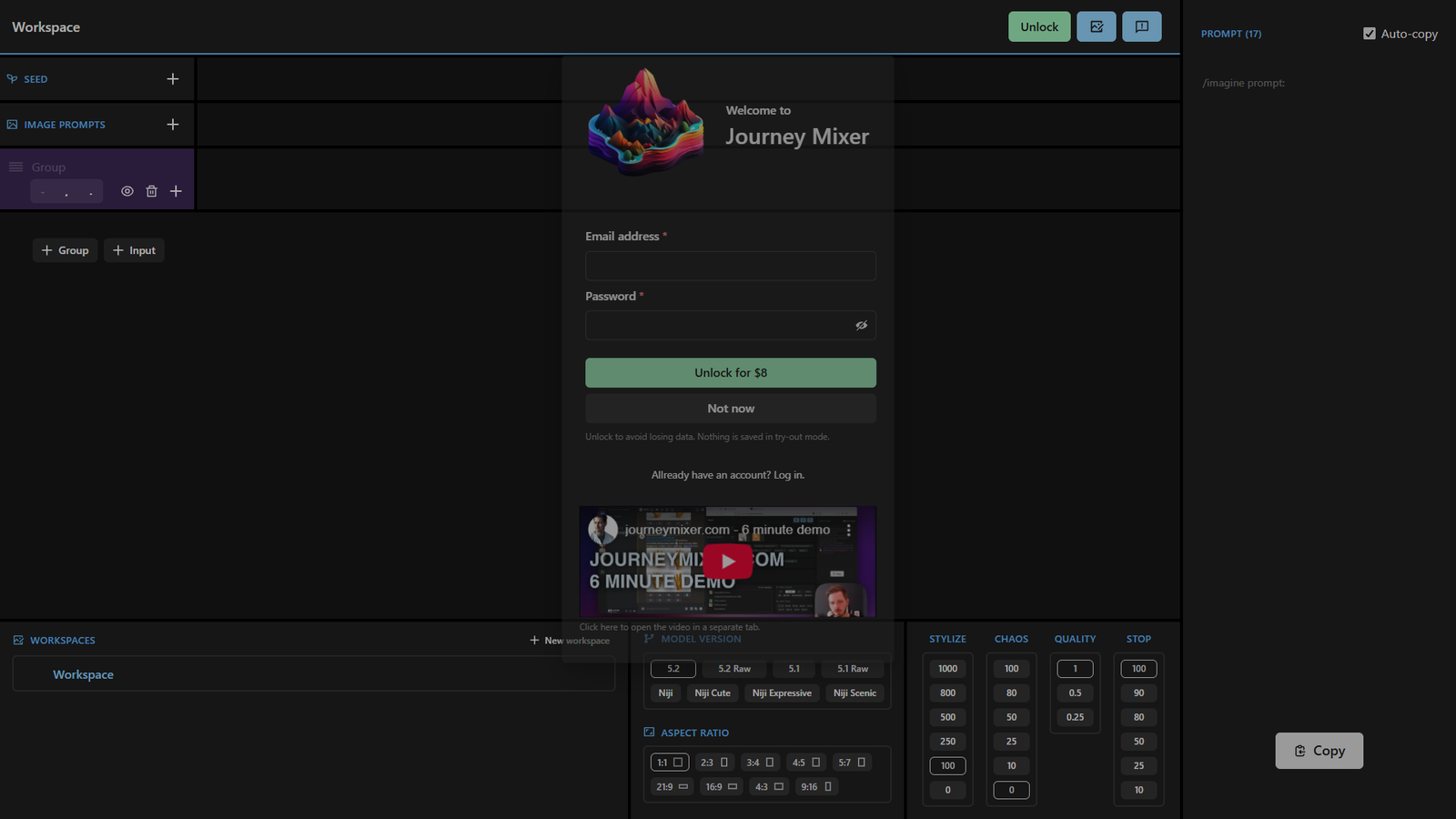This screenshot has height=819, width=1456.
Task: Focus the Password field
Action: [x=731, y=325]
